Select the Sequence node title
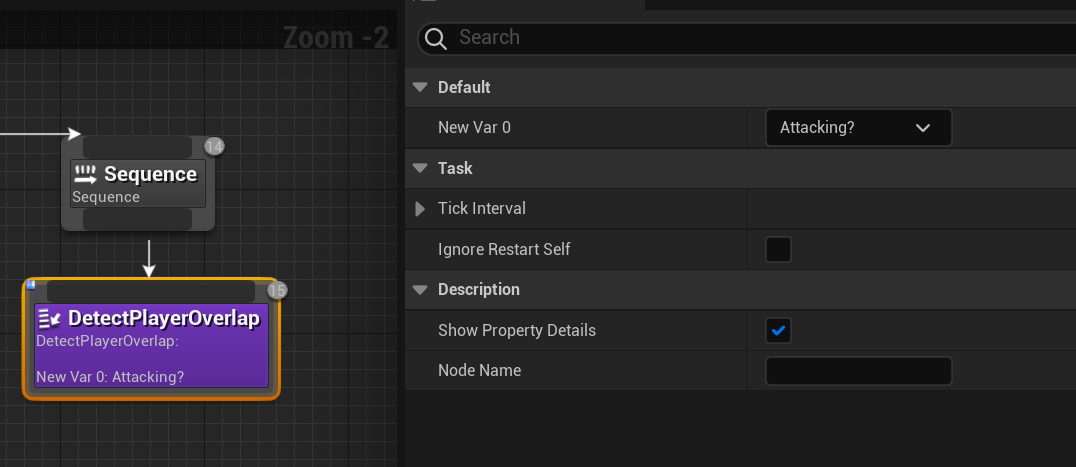 tap(150, 174)
